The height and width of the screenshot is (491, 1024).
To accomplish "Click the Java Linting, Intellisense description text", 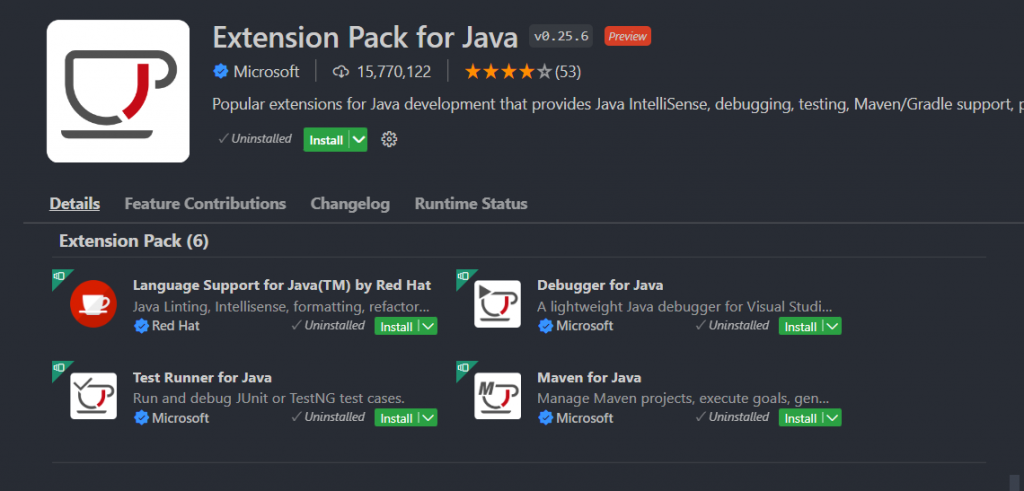I will coord(281,306).
